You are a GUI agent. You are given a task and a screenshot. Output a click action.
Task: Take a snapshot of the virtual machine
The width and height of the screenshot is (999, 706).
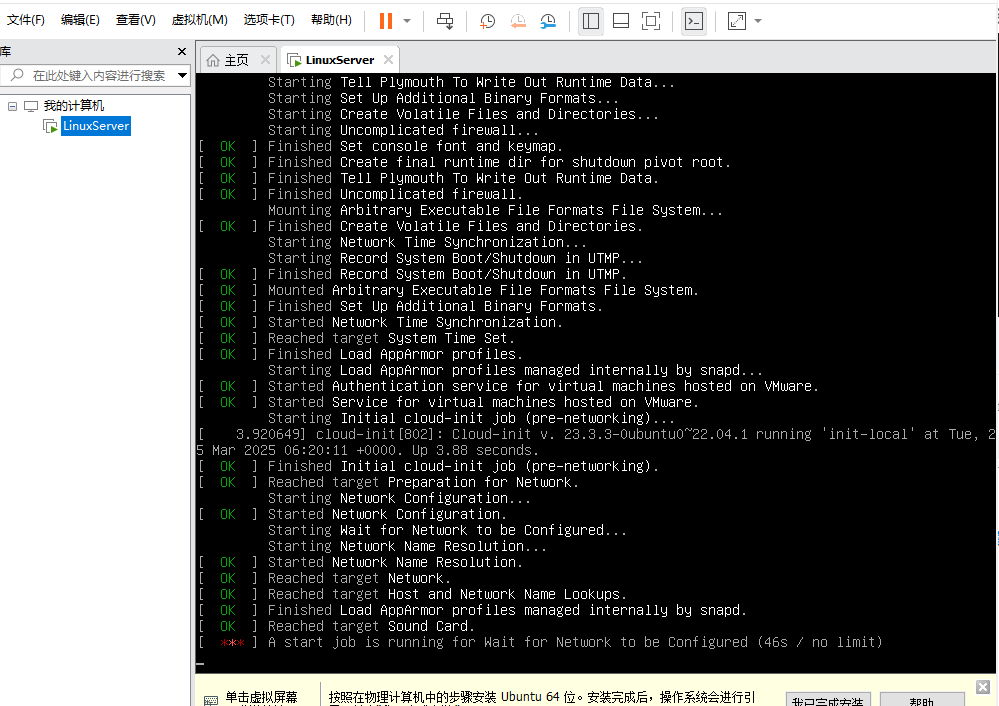pos(487,21)
